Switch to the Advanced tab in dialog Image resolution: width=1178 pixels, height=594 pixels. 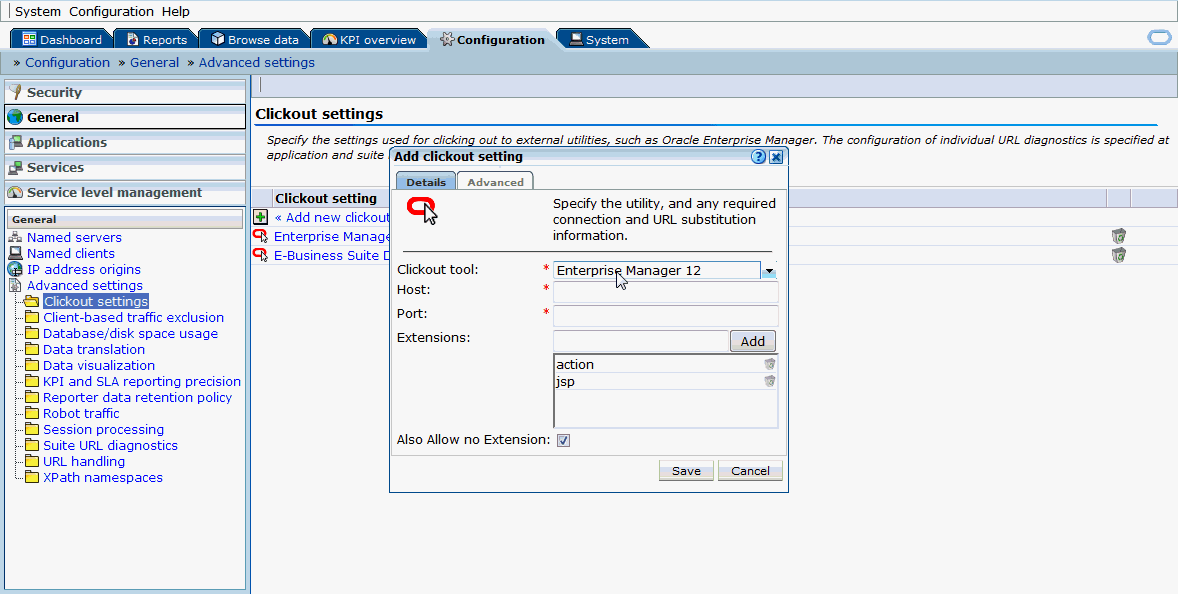click(x=495, y=182)
